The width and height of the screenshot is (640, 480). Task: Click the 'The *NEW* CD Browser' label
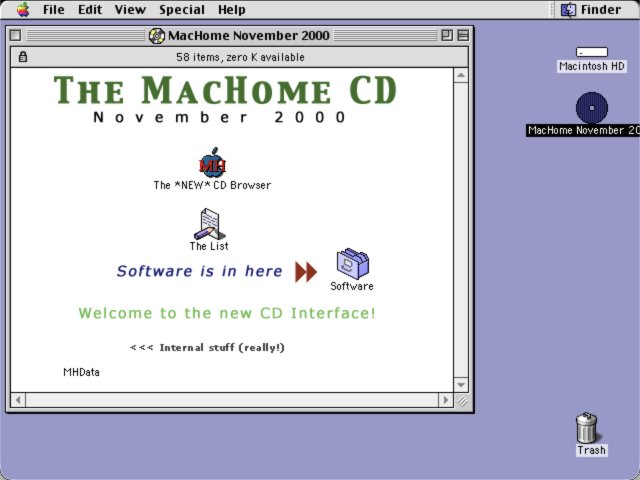pyautogui.click(x=212, y=185)
